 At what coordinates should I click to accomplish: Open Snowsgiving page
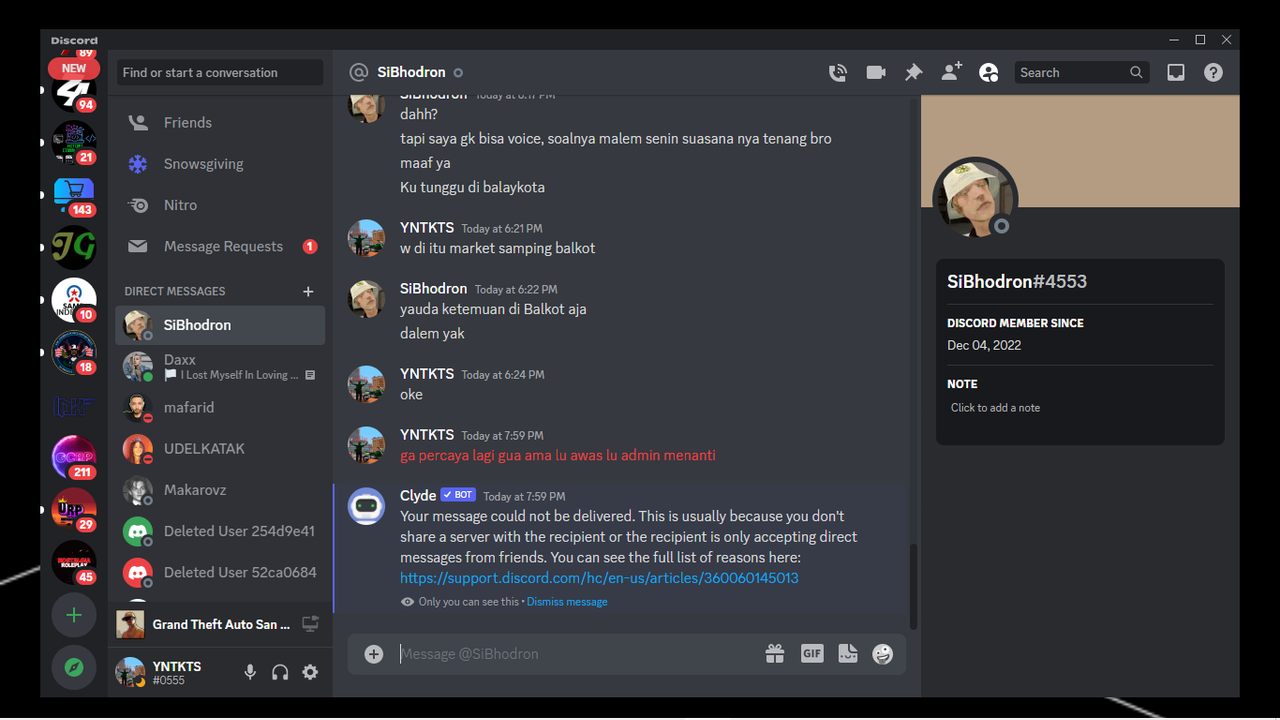point(220,164)
